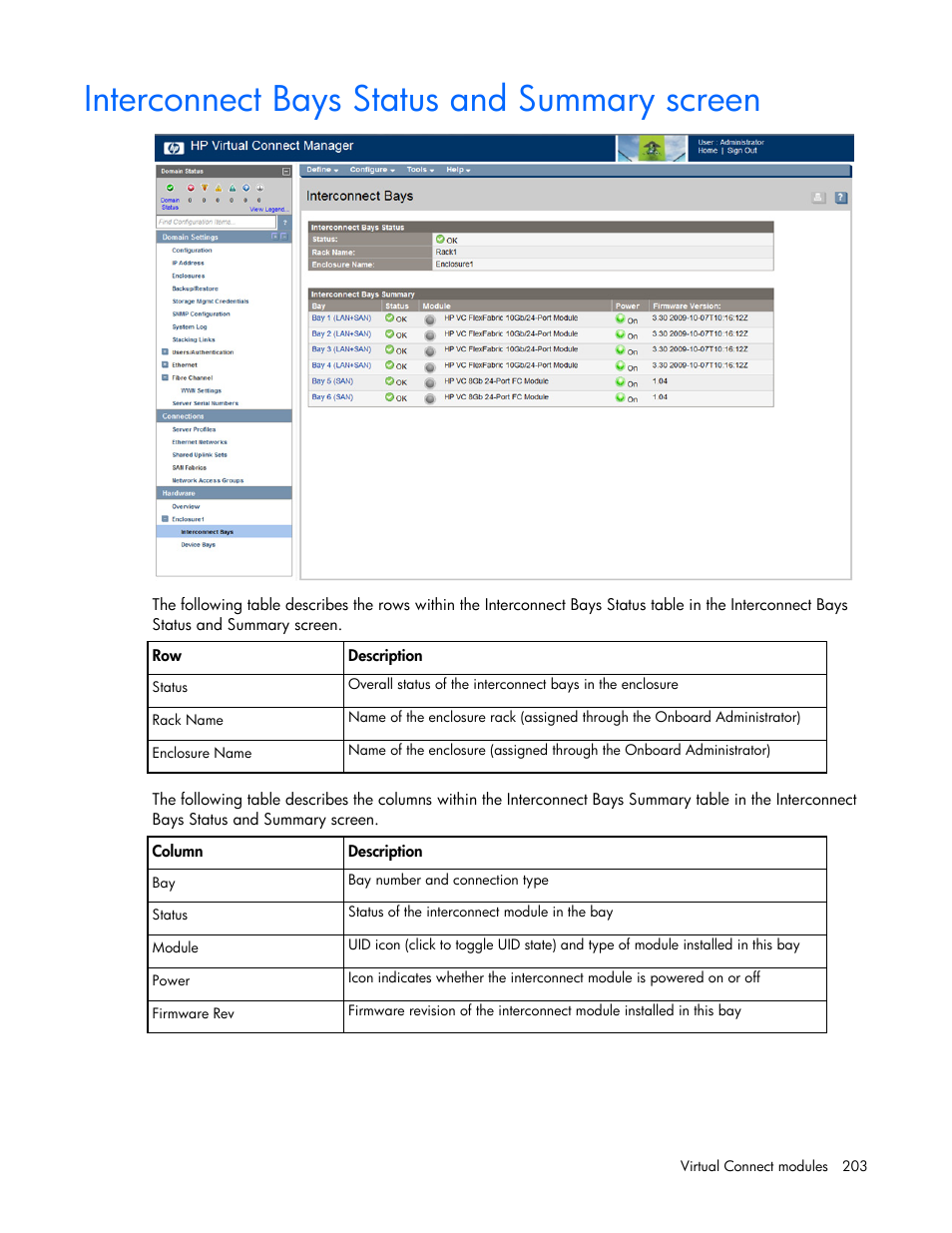The image size is (952, 1233).
Task: Click the power On icon for Bay 5
Action: tap(620, 382)
